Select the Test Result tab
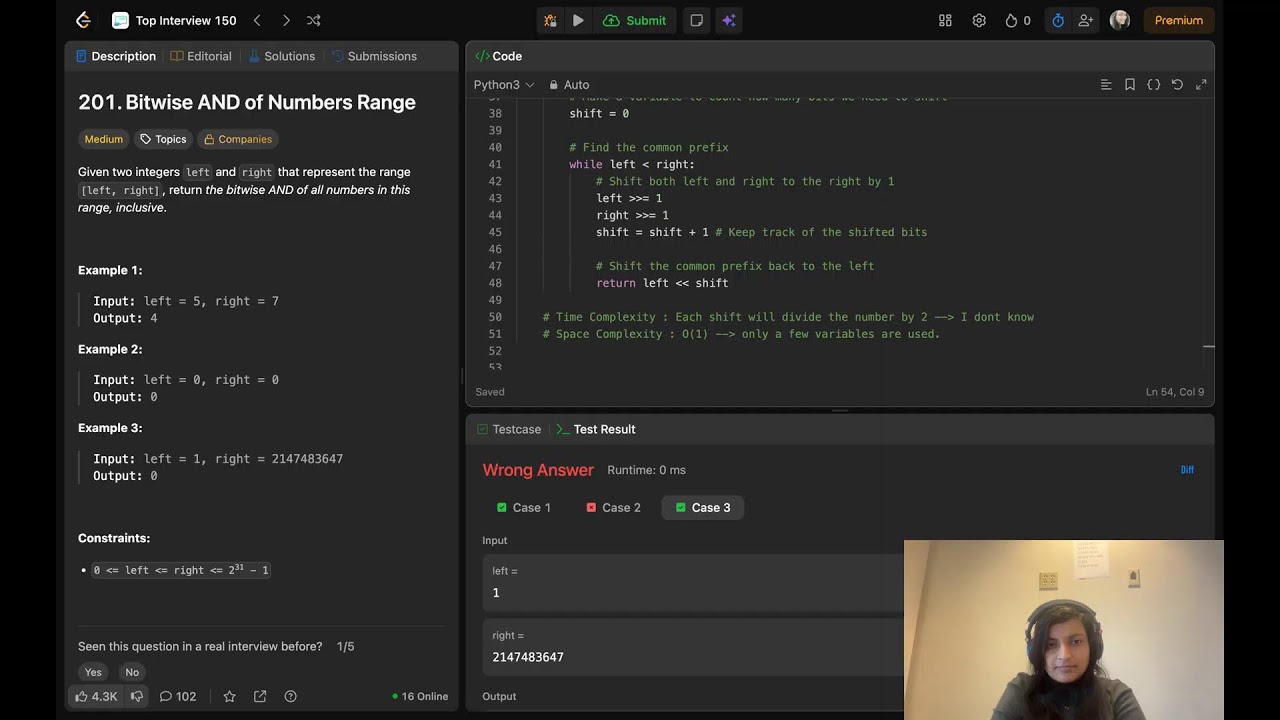 (596, 429)
